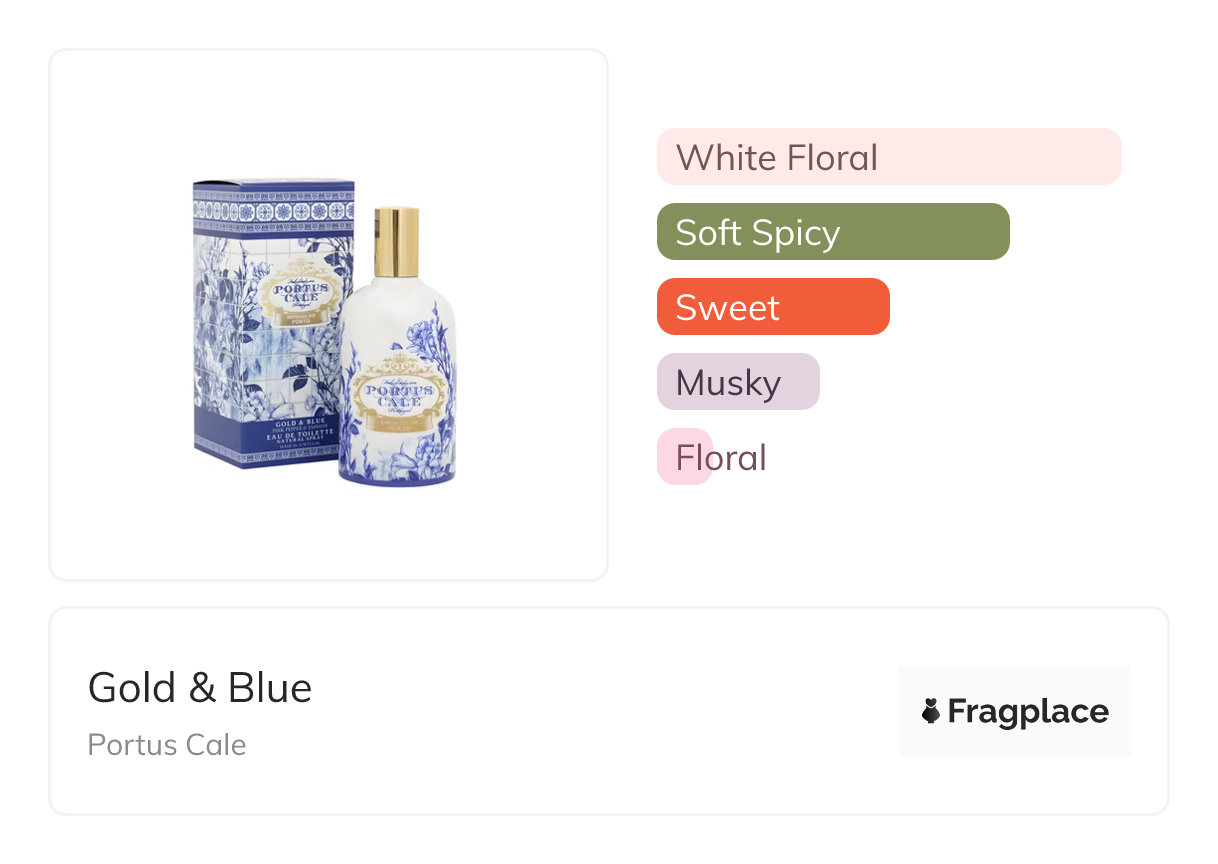Click the orange Sweet accord bar
The height and width of the screenshot is (864, 1218).
coord(772,307)
